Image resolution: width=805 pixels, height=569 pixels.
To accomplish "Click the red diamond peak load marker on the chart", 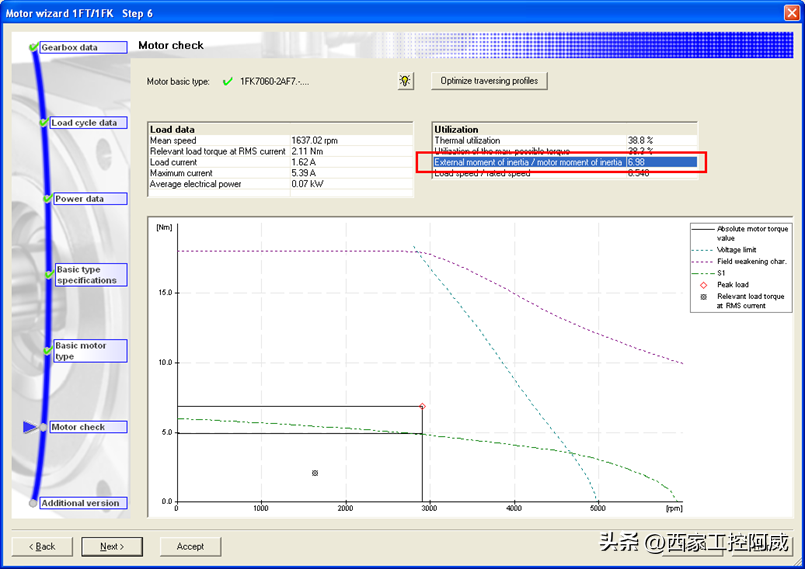I will [422, 406].
